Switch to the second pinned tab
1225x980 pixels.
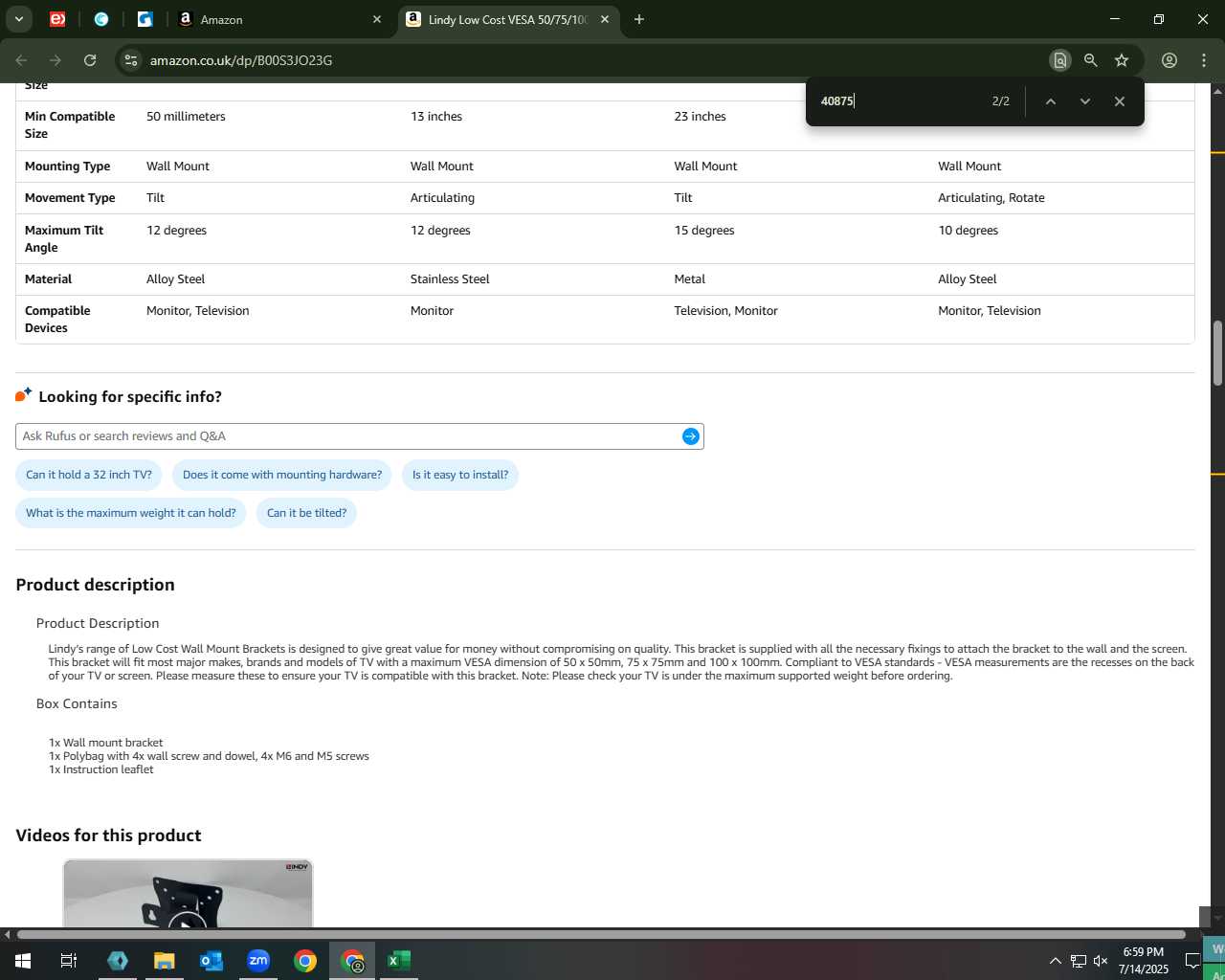point(101,19)
